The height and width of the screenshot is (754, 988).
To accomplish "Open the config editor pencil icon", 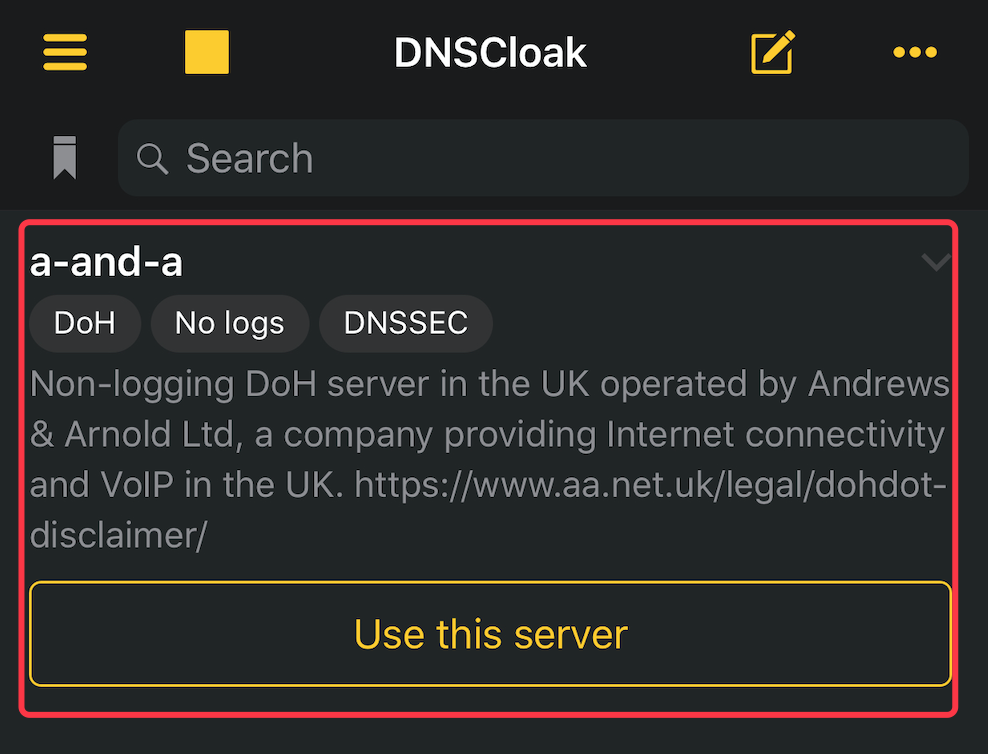I will pyautogui.click(x=773, y=52).
